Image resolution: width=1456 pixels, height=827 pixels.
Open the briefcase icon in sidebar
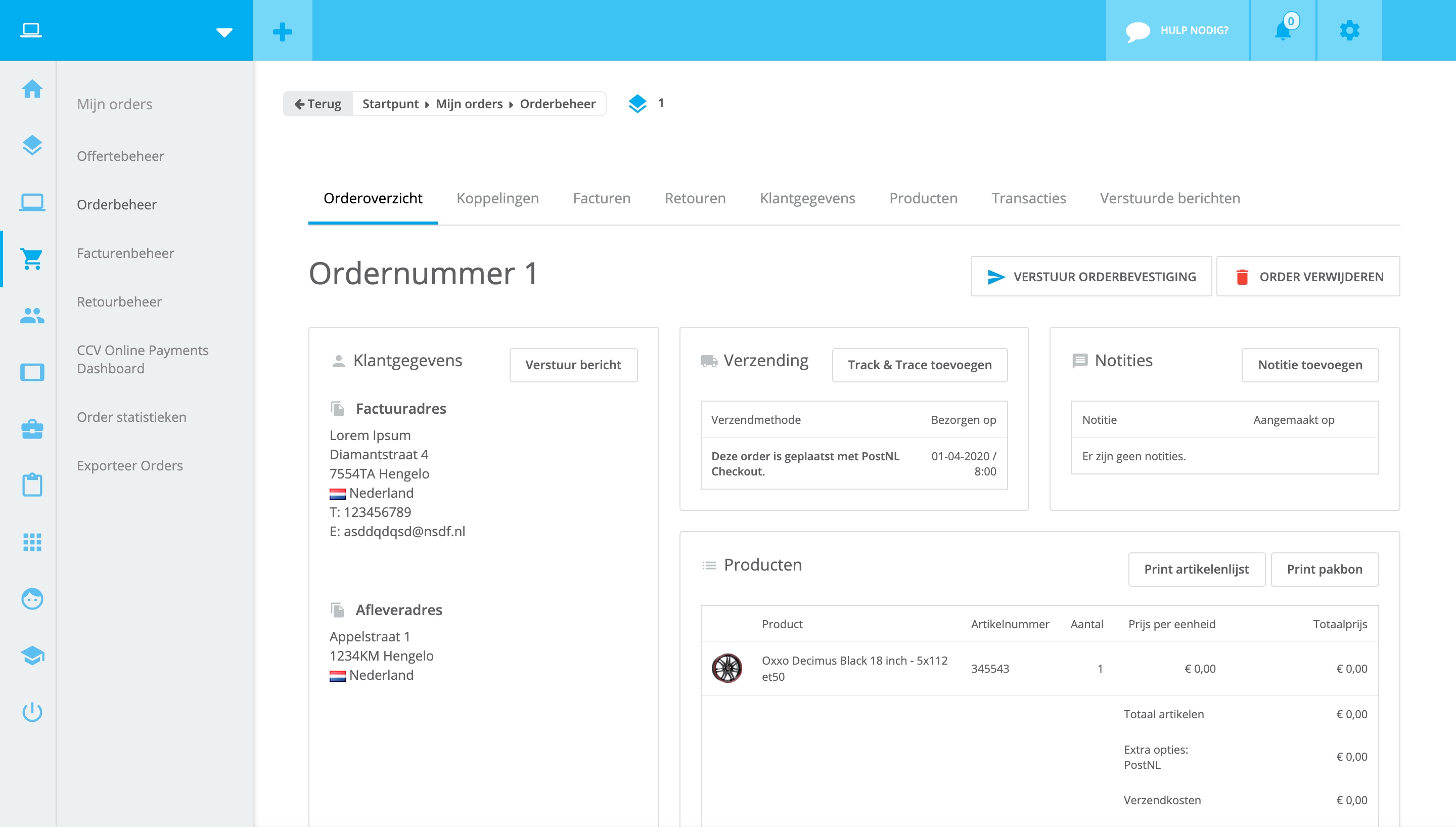tap(32, 429)
